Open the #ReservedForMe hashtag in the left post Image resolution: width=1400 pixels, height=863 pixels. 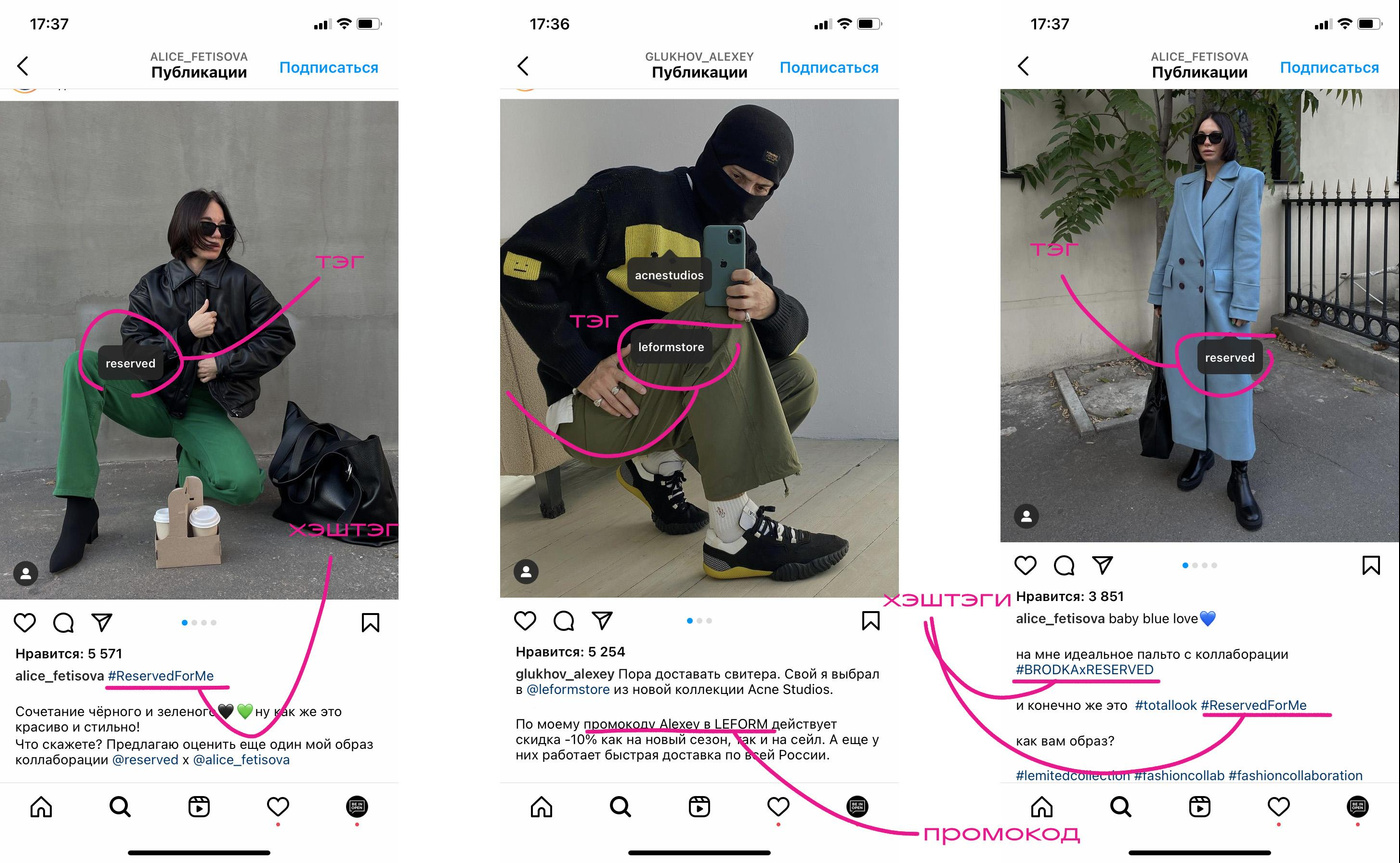161,676
